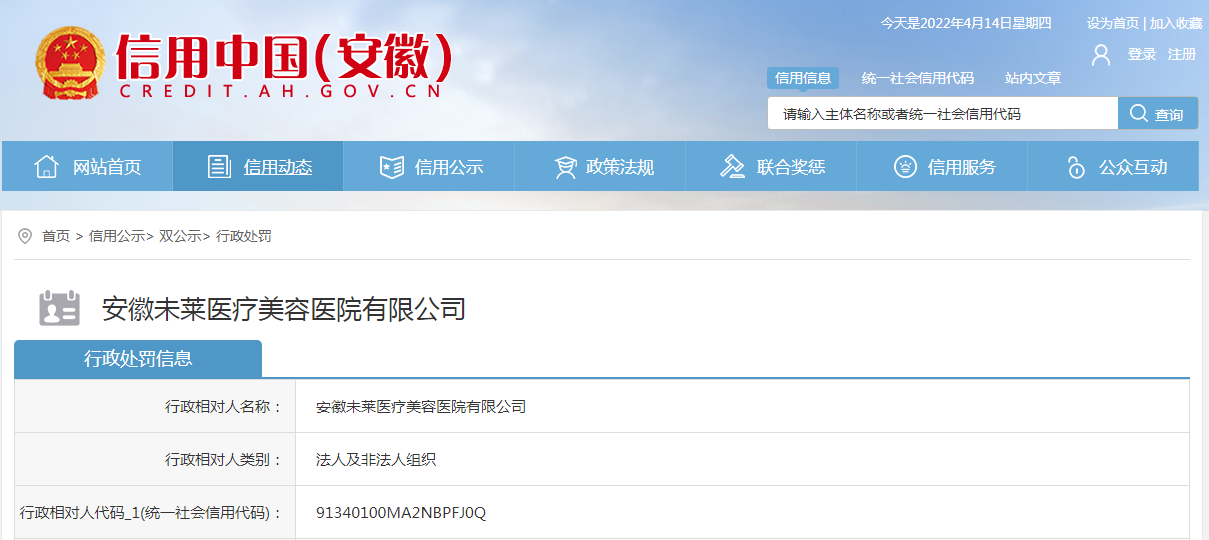Open the 政策法规 menu item
Image resolution: width=1209 pixels, height=540 pixels.
[600, 166]
